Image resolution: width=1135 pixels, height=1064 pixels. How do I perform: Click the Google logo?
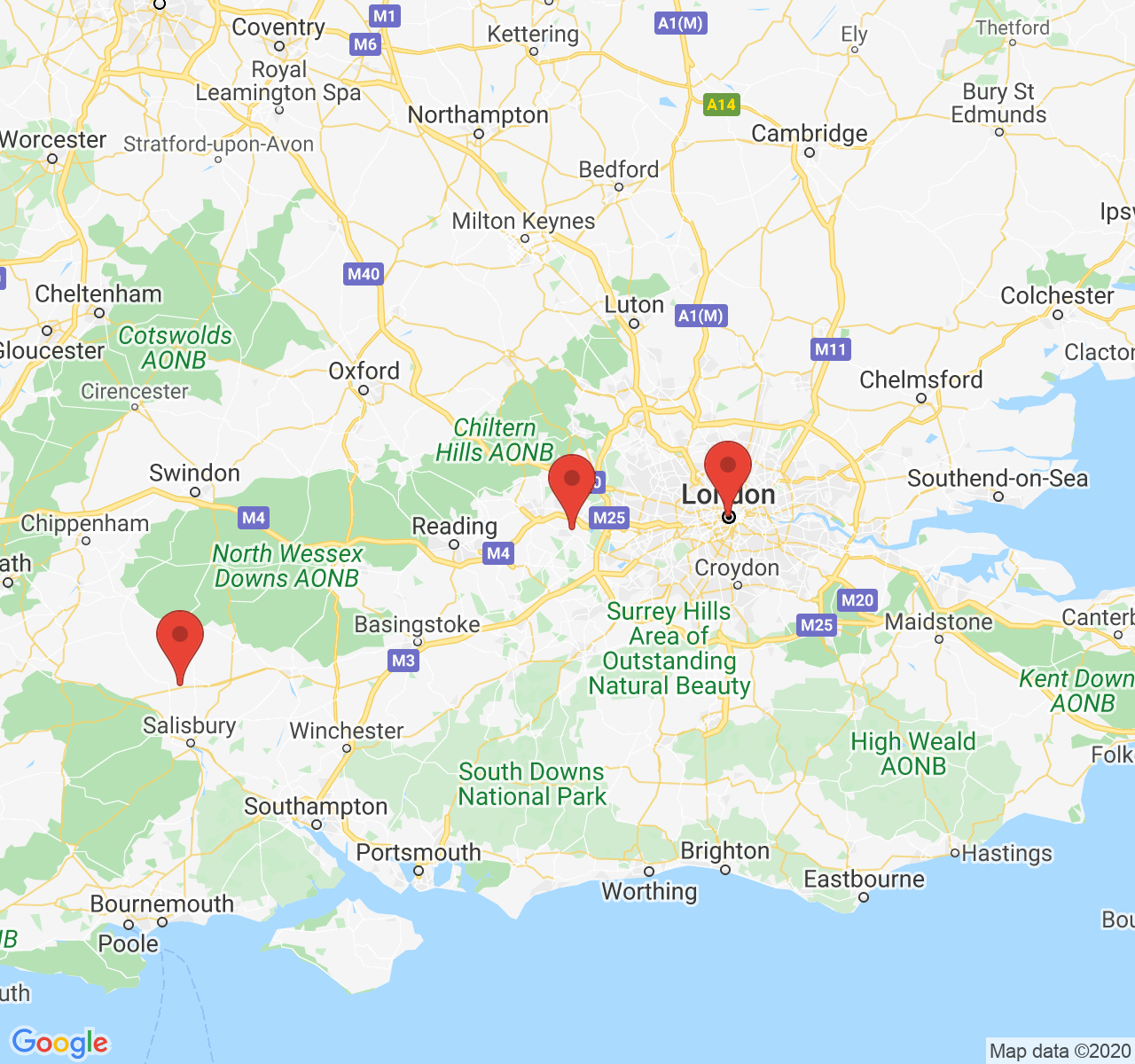[60, 1044]
